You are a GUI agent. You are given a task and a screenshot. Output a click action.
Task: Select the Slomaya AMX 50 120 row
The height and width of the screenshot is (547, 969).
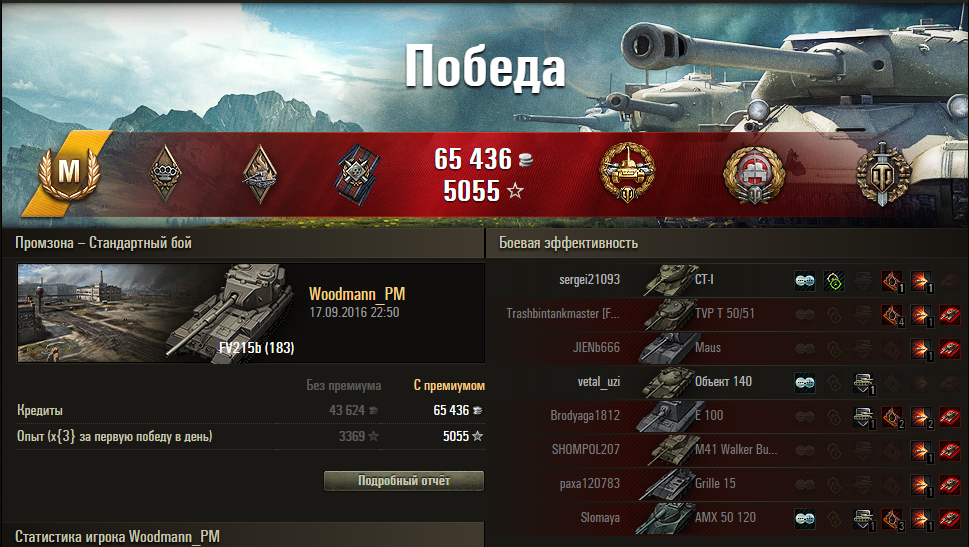[727, 518]
